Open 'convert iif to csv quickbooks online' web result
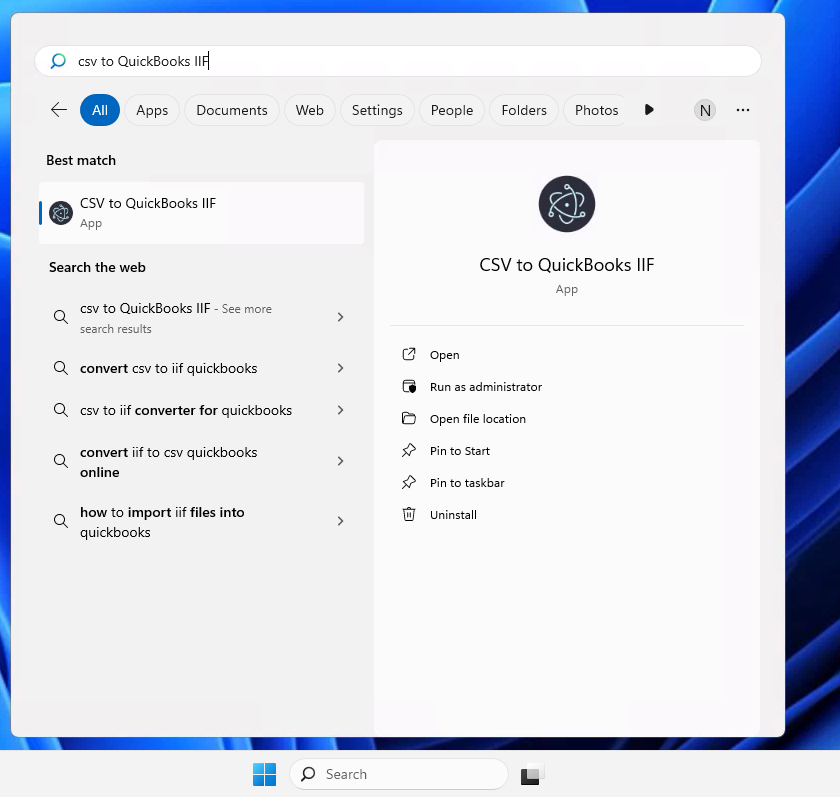 [168, 462]
